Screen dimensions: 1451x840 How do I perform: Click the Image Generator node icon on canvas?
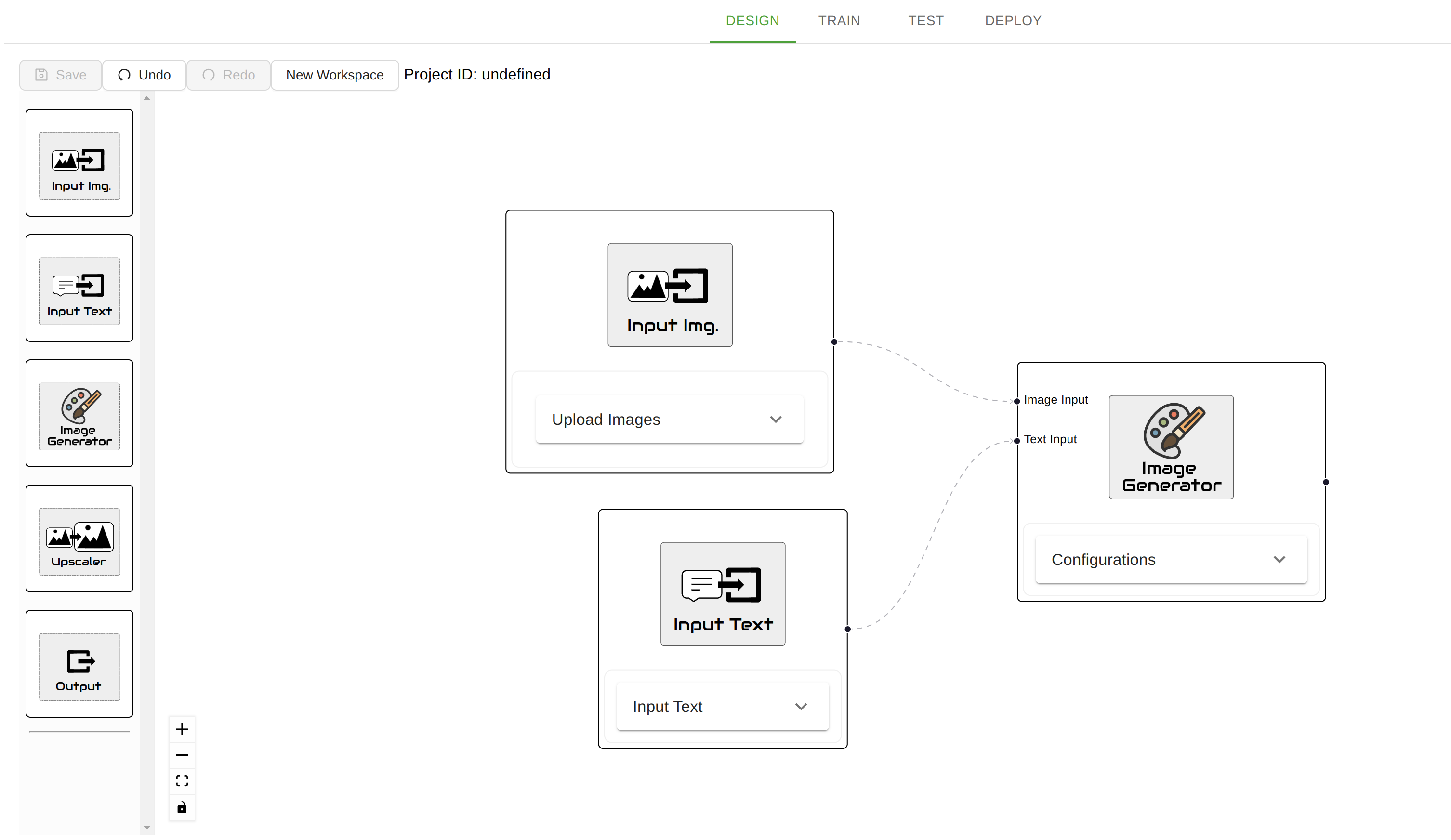point(1171,447)
